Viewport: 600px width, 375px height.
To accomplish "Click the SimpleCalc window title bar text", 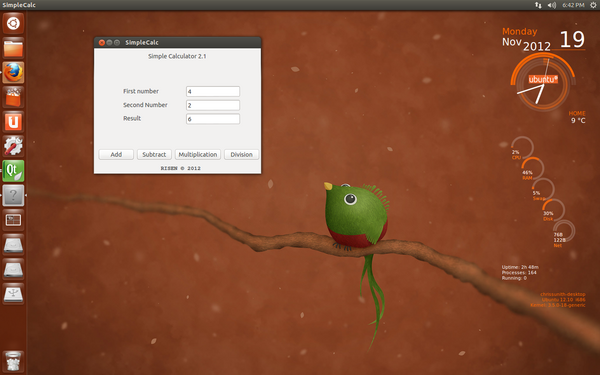I will (142, 42).
